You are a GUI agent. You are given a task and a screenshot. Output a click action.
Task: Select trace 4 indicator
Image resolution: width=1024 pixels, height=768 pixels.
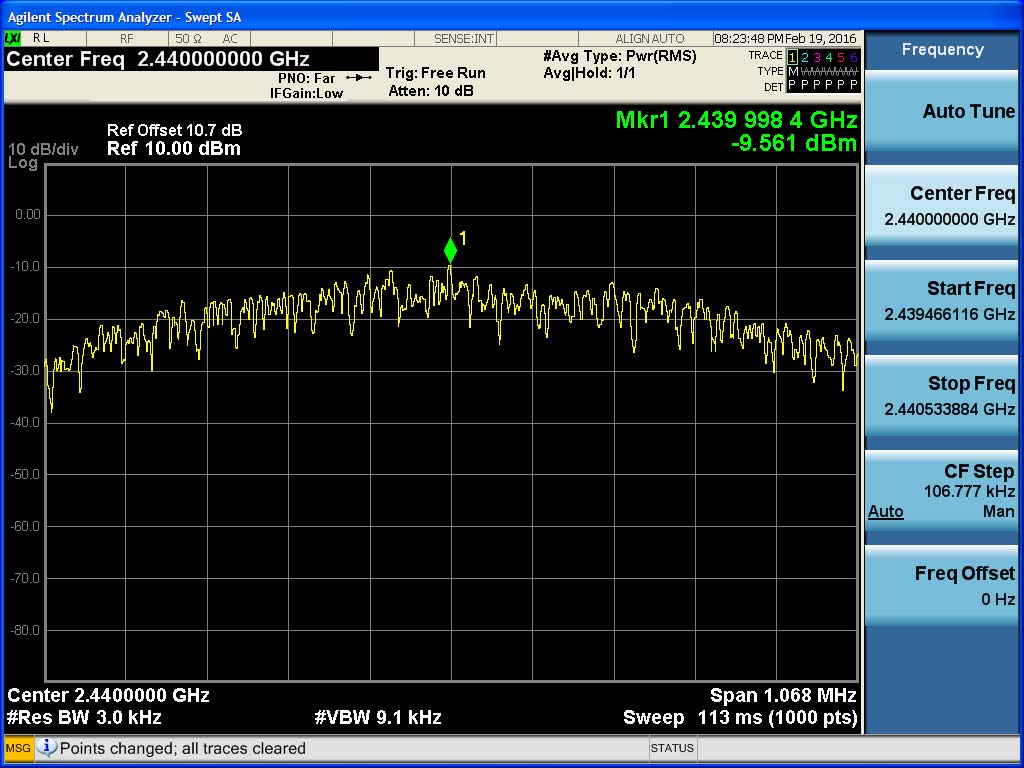[829, 57]
